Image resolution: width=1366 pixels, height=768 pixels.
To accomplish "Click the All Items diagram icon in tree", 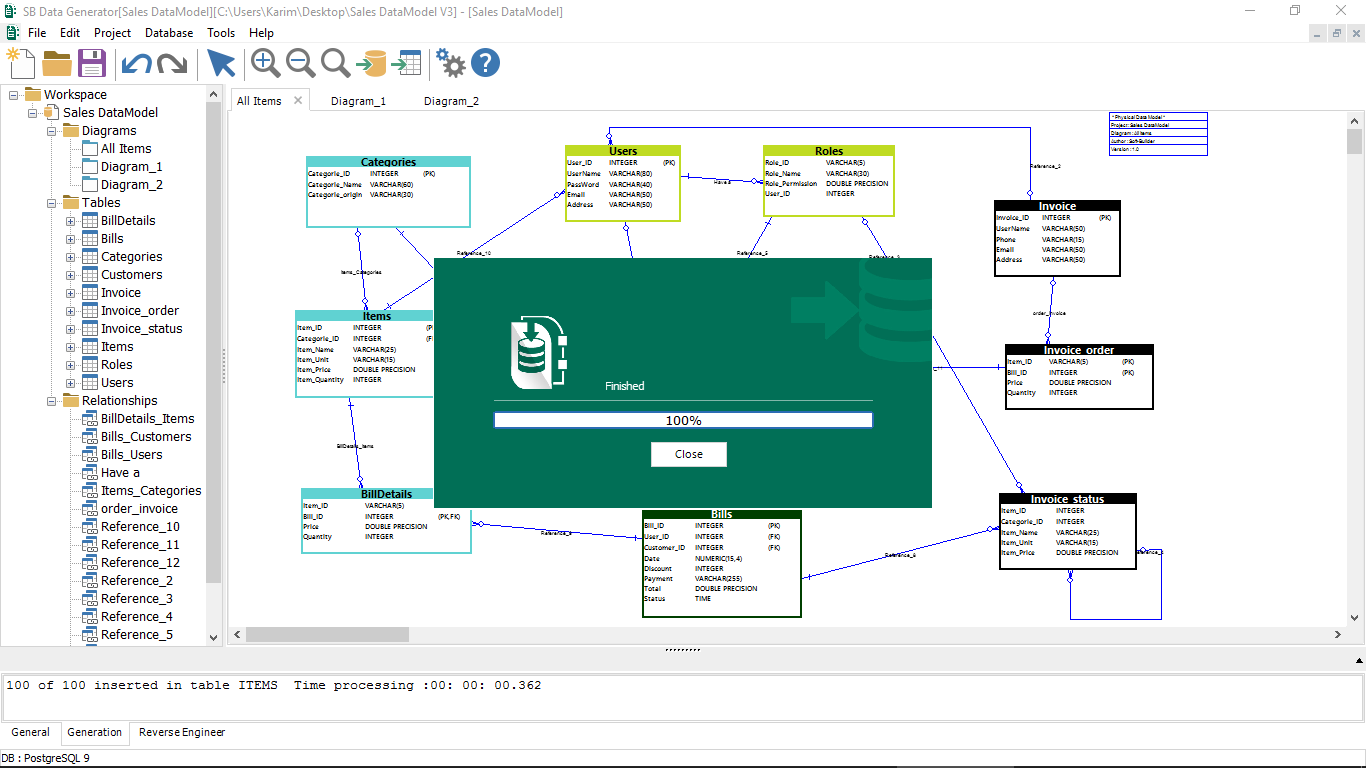I will pos(89,148).
